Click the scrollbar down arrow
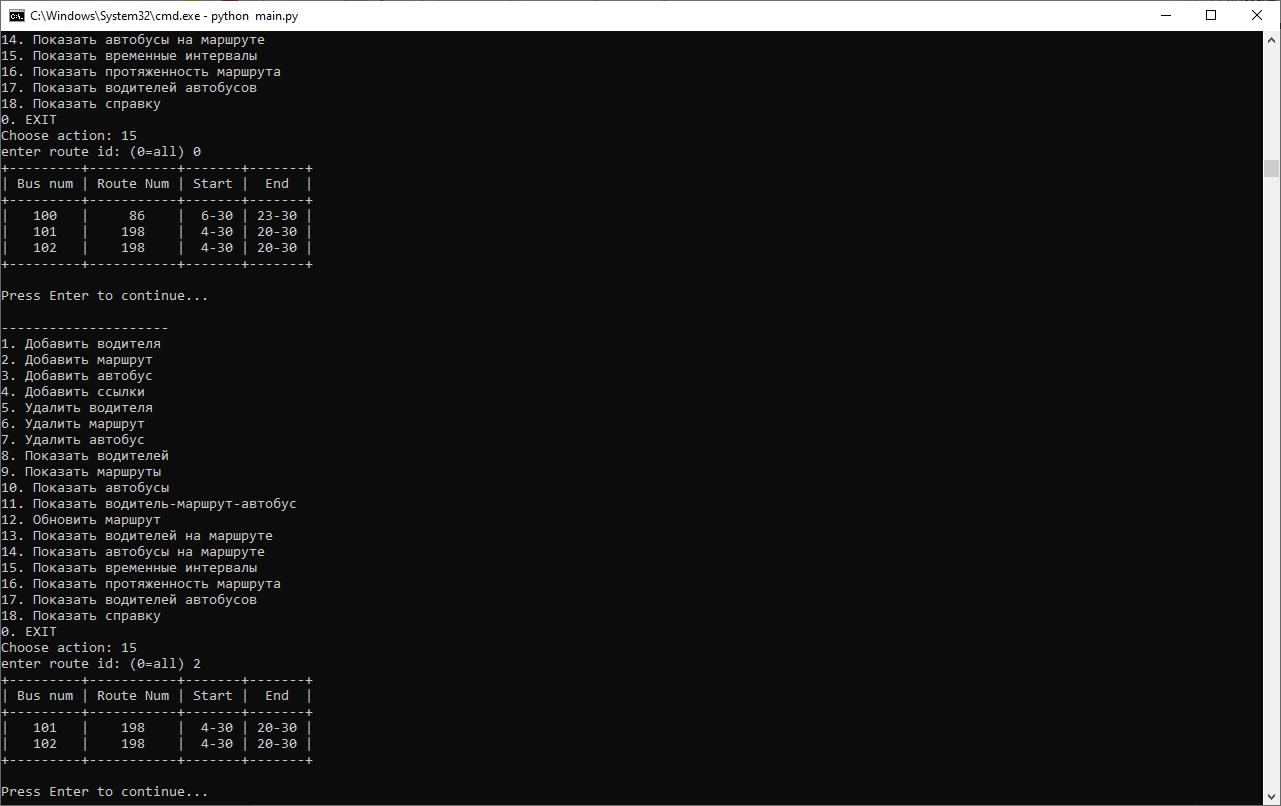The width and height of the screenshot is (1281, 806). [1271, 796]
